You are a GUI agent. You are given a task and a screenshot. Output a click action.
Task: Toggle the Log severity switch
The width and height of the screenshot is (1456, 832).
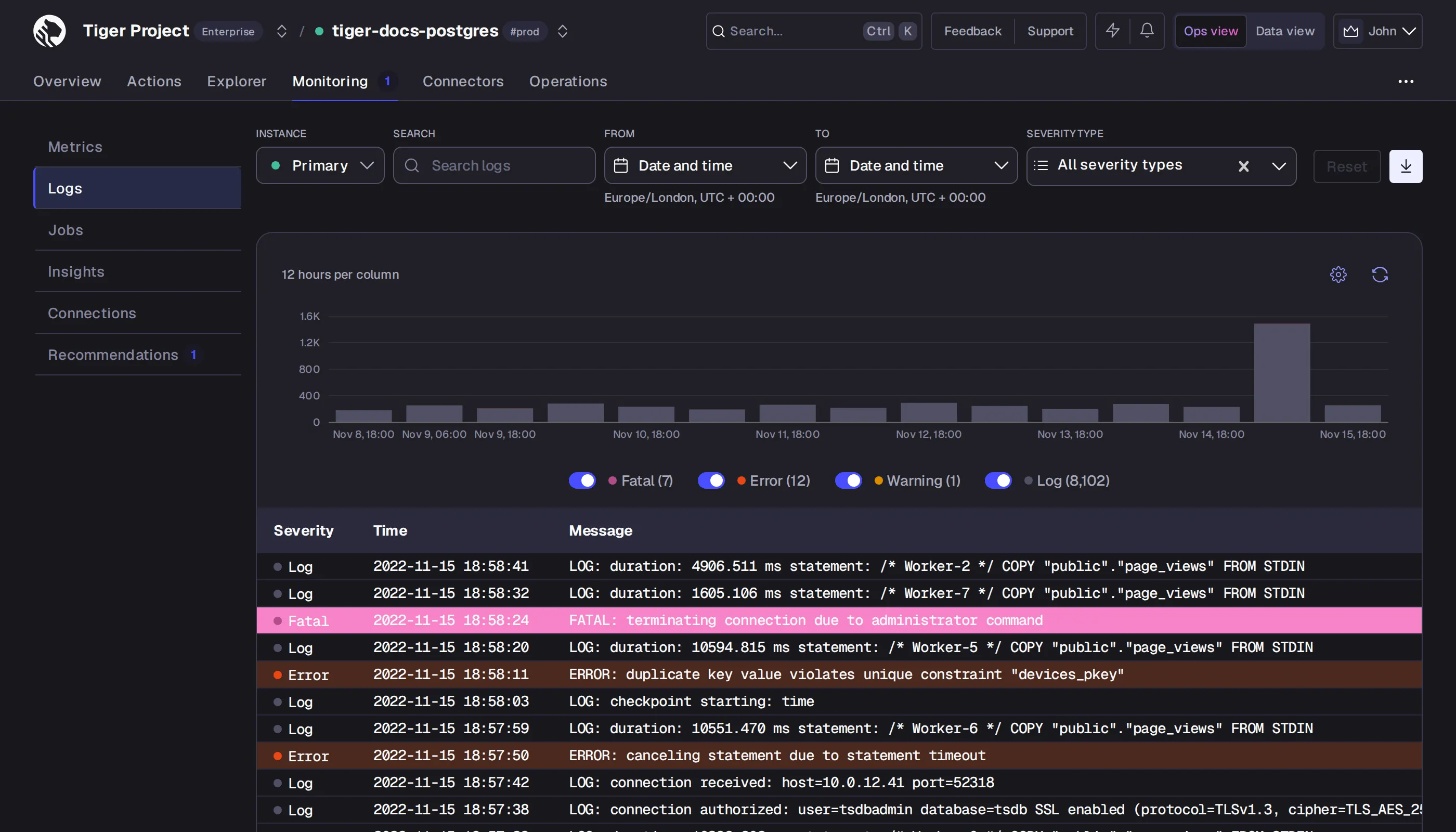click(x=998, y=480)
